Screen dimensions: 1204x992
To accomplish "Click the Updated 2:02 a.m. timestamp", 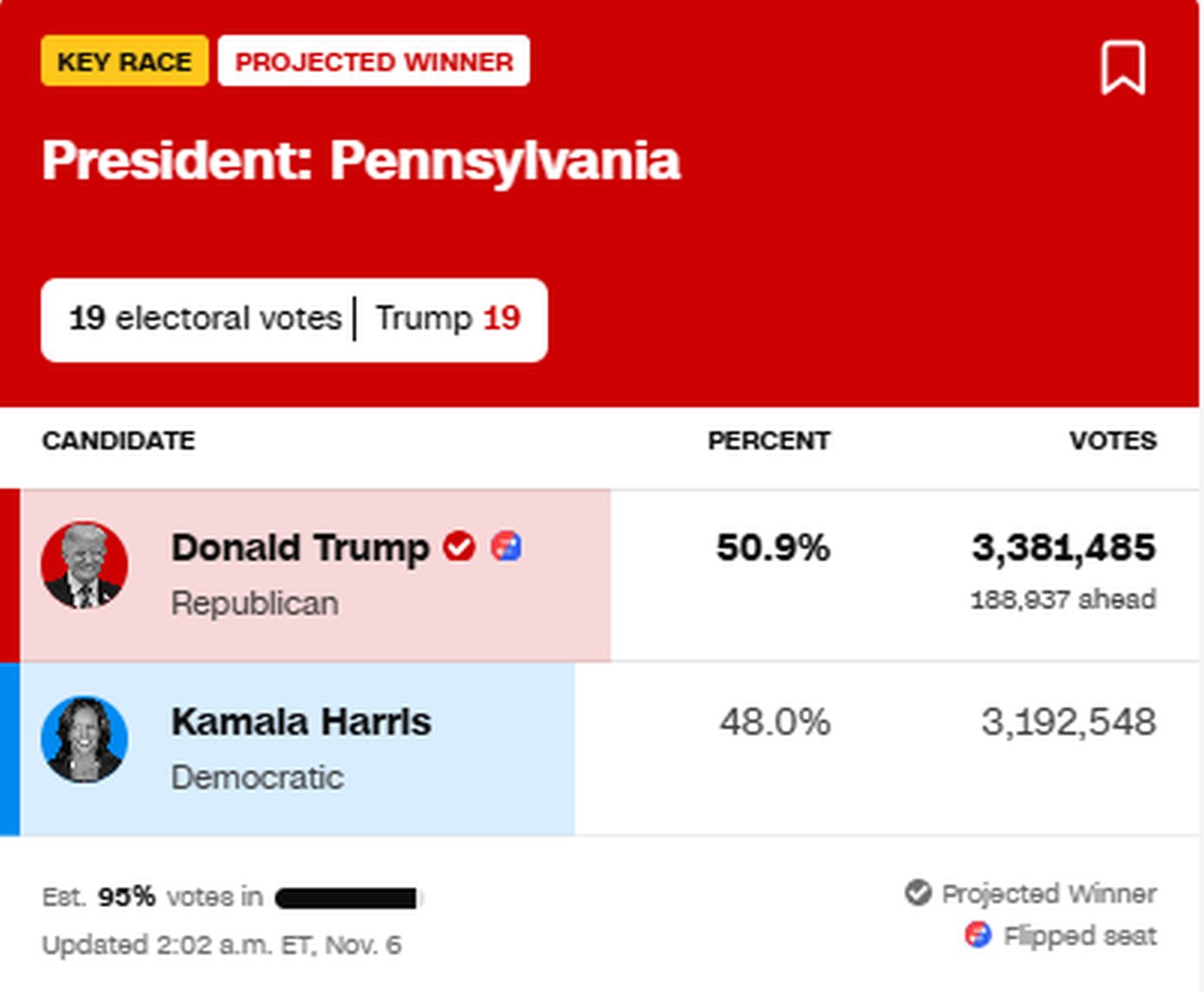I will click(222, 944).
